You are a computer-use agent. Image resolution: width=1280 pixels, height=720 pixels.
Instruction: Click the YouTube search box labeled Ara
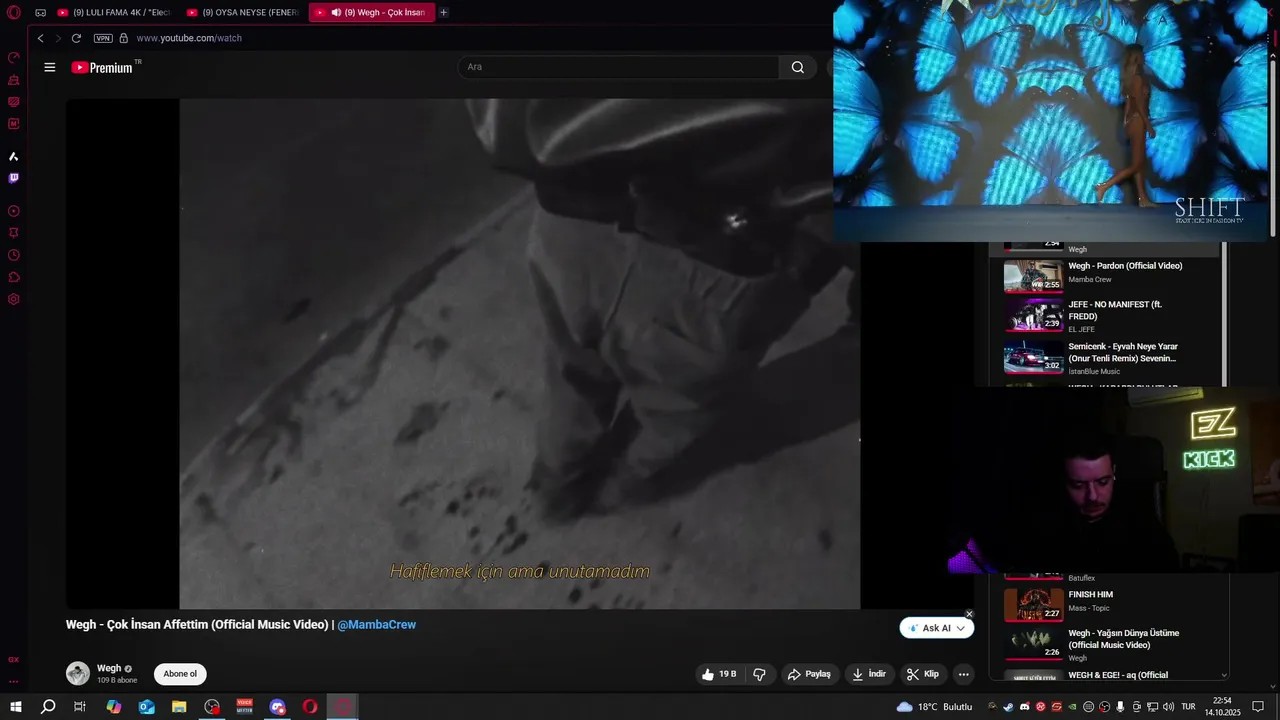(x=618, y=67)
